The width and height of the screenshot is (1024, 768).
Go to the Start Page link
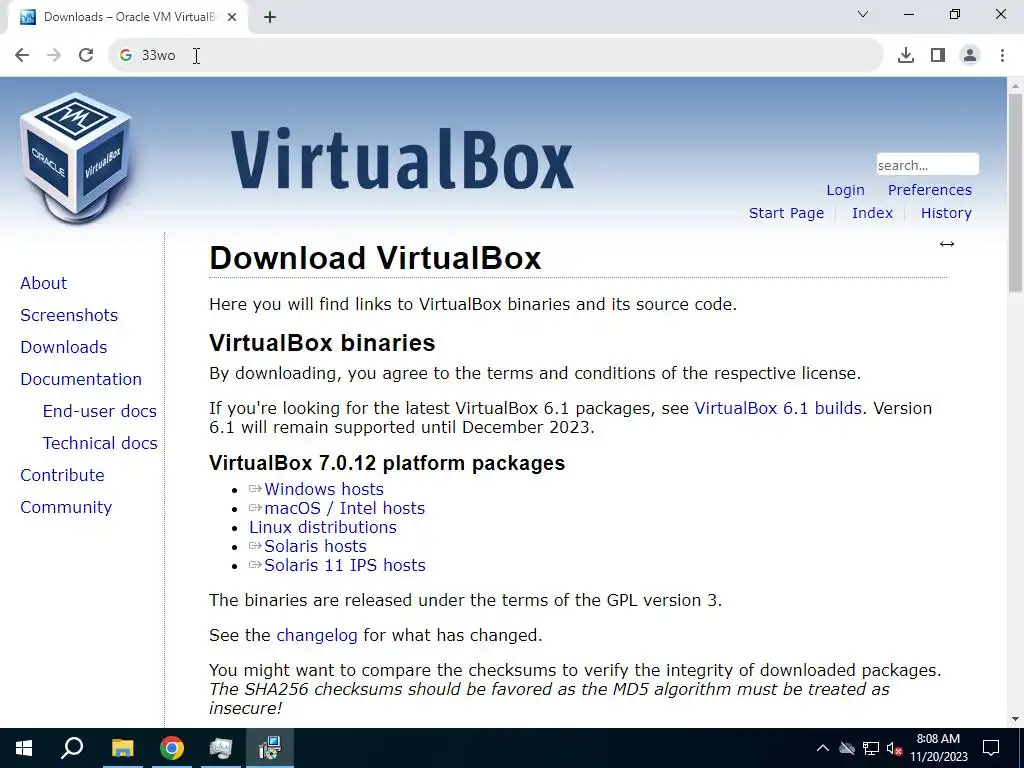coord(786,213)
